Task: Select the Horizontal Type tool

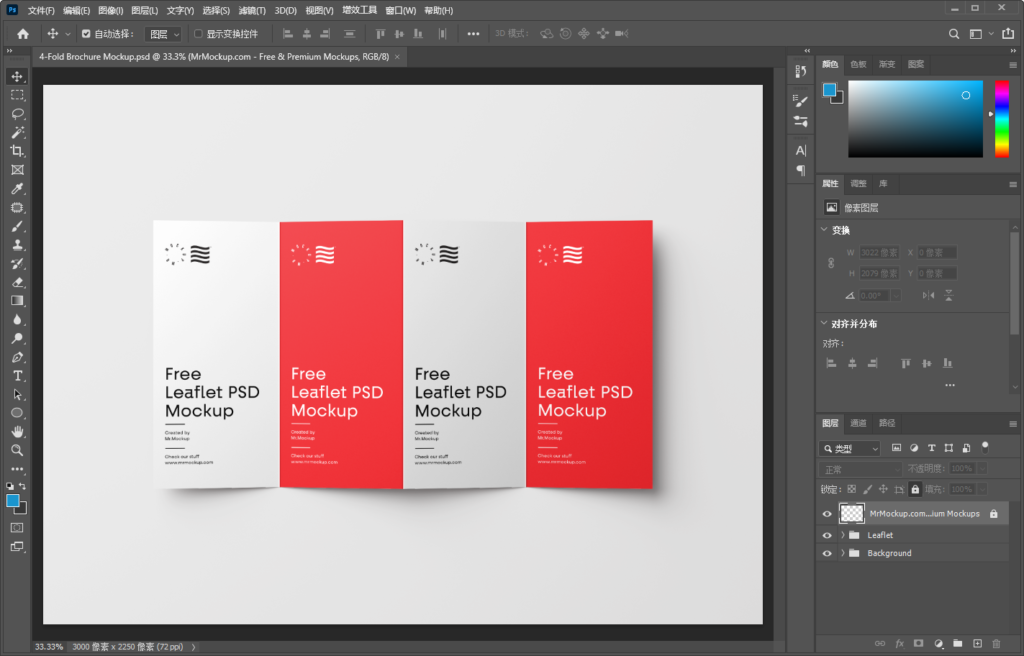Action: pos(17,376)
